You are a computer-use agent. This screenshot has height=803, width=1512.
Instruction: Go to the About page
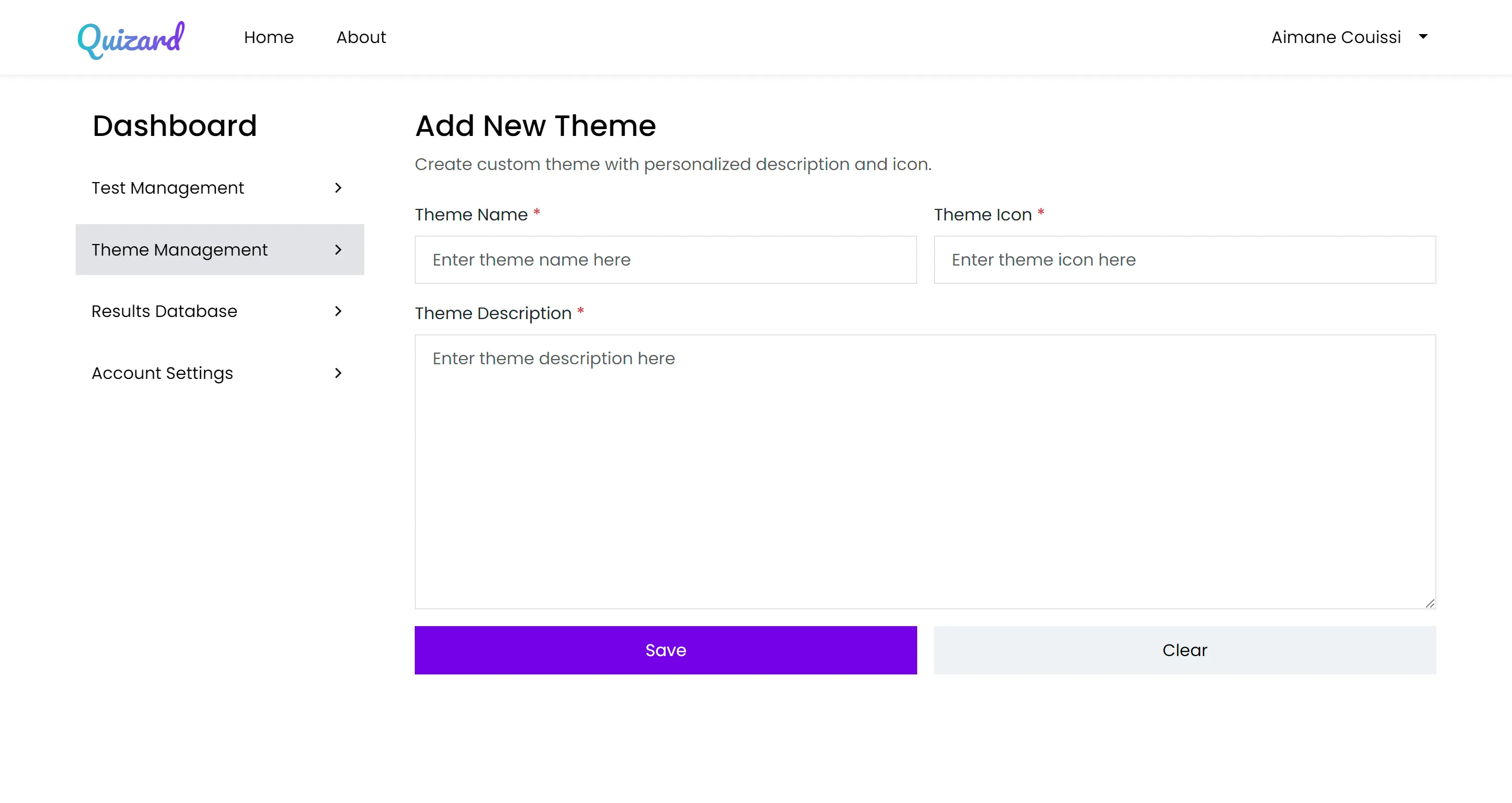pyautogui.click(x=361, y=38)
